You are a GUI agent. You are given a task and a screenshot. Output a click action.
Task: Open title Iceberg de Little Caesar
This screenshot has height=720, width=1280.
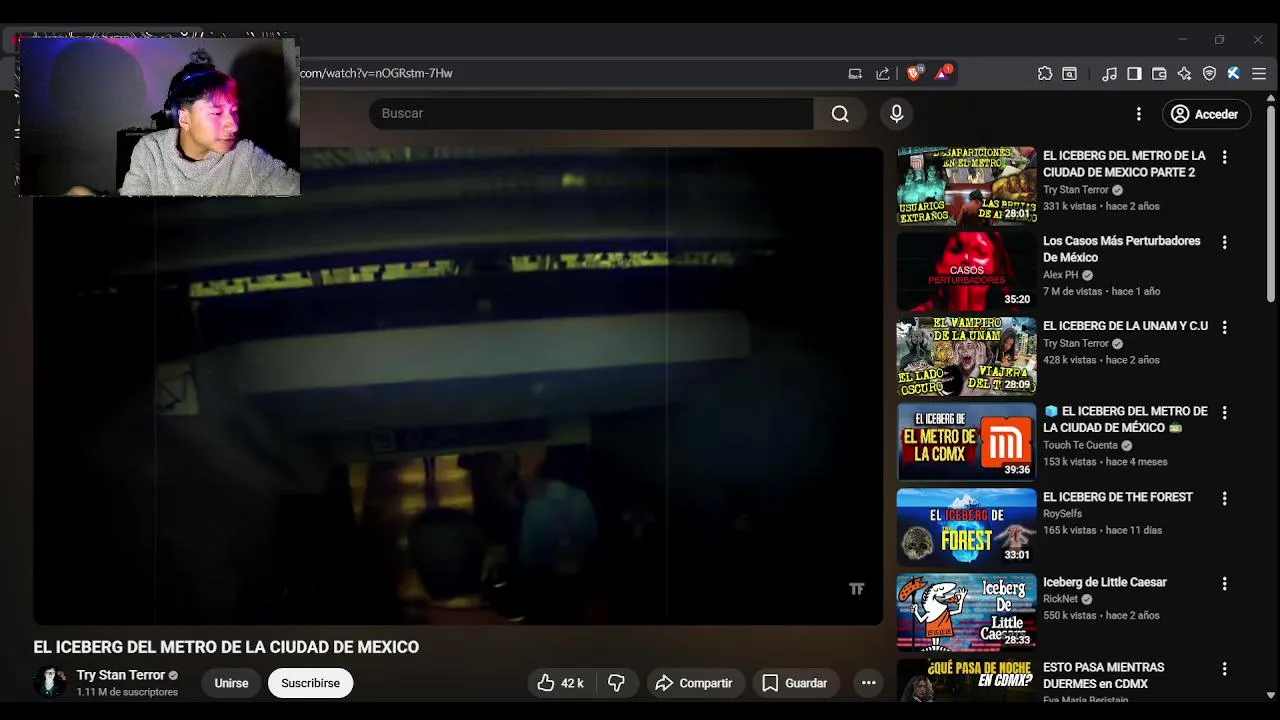[x=1105, y=582]
